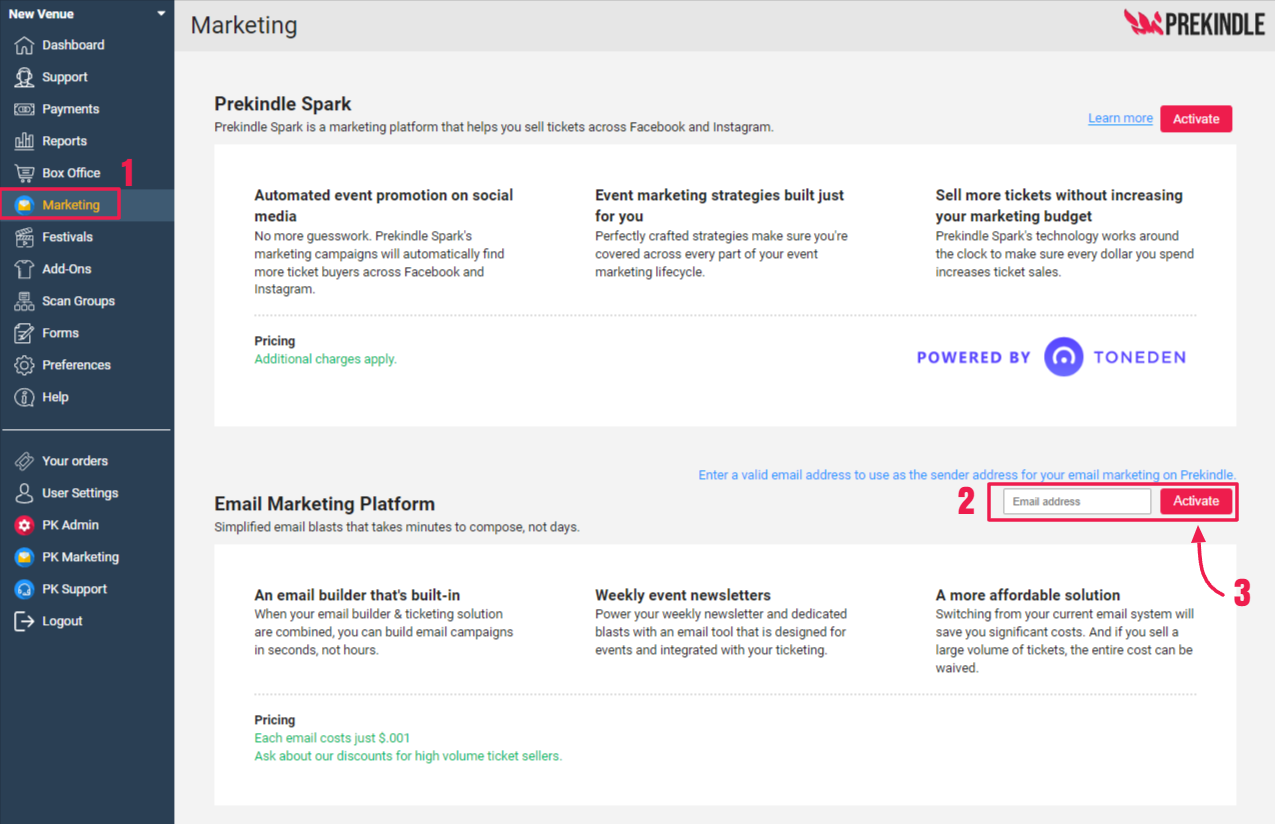
Task: Activate the Email Marketing Platform
Action: coord(1196,501)
